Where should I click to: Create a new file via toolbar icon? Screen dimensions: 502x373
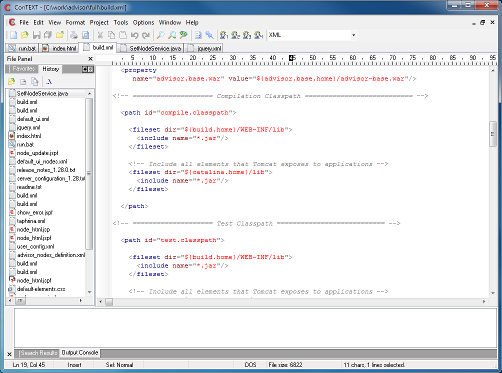(13, 35)
